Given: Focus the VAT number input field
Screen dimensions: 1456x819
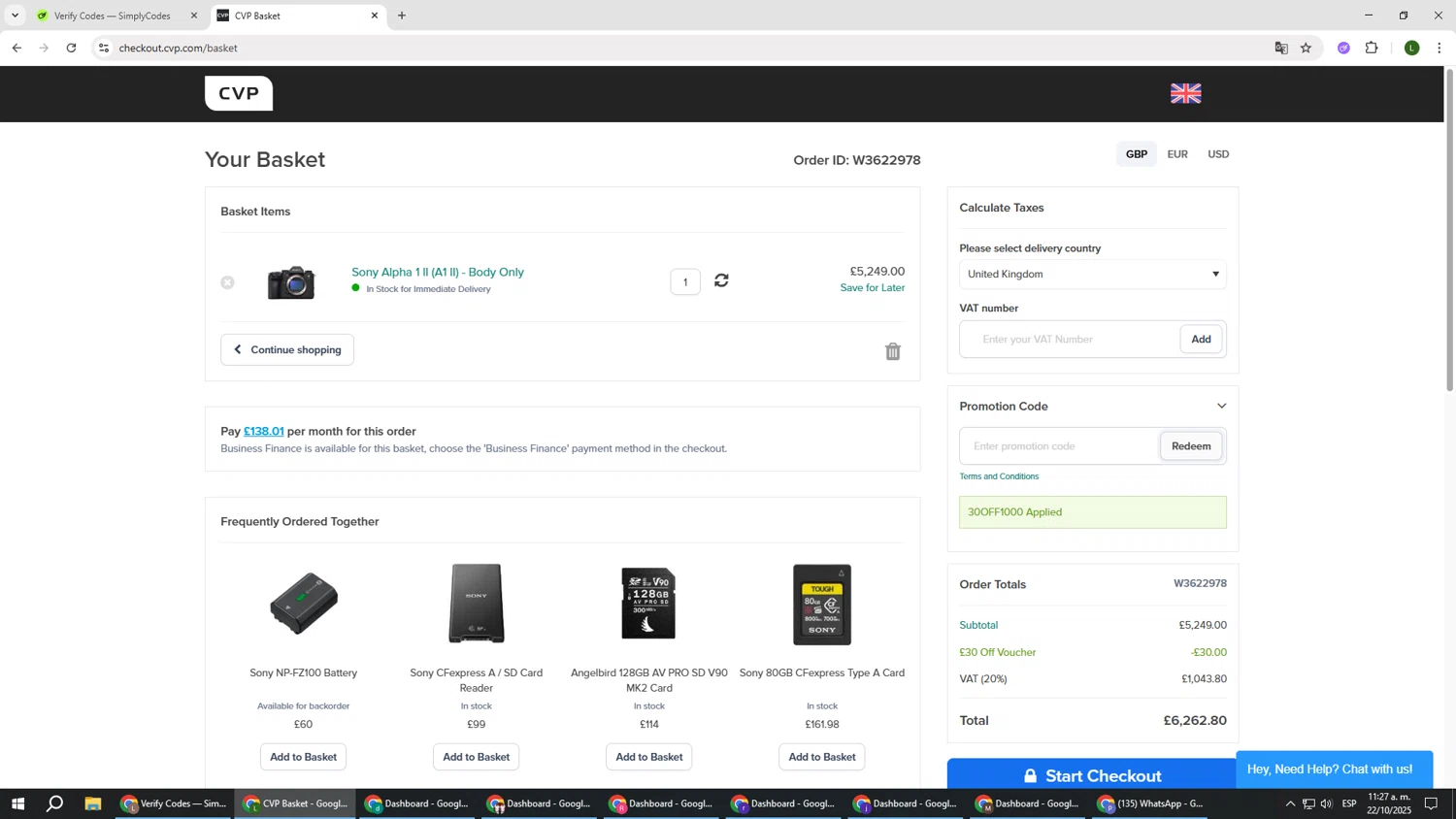Looking at the screenshot, I should (x=1071, y=340).
